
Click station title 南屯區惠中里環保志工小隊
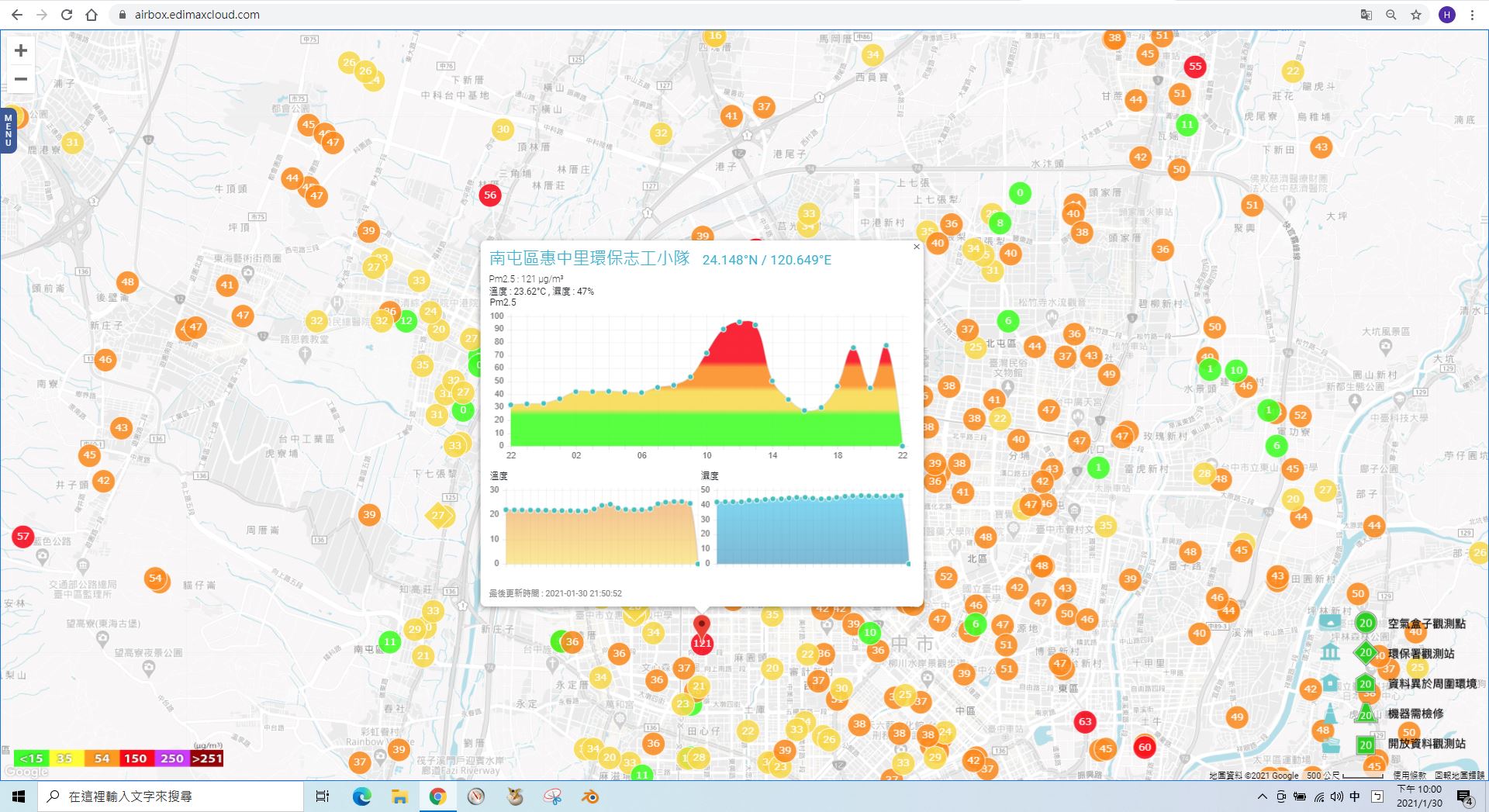(589, 258)
